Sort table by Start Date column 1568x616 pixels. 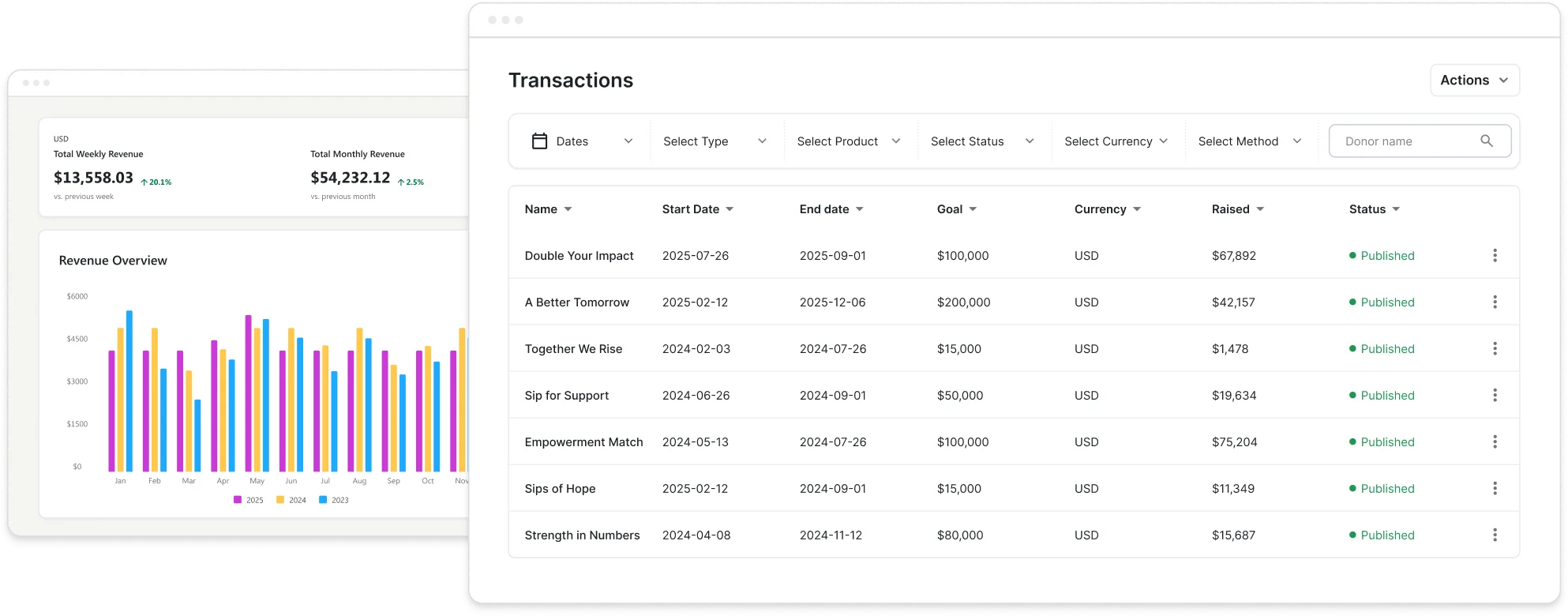[x=697, y=209]
